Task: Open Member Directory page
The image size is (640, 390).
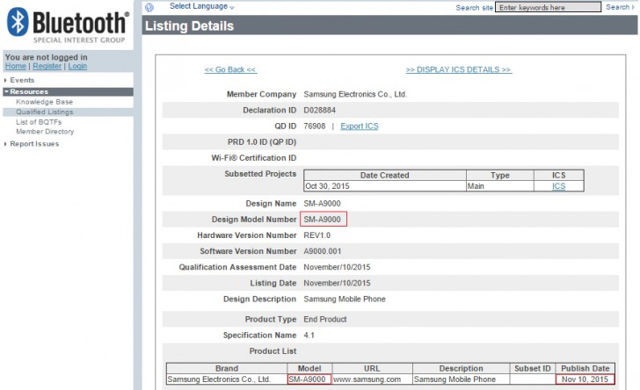Action: (x=45, y=131)
